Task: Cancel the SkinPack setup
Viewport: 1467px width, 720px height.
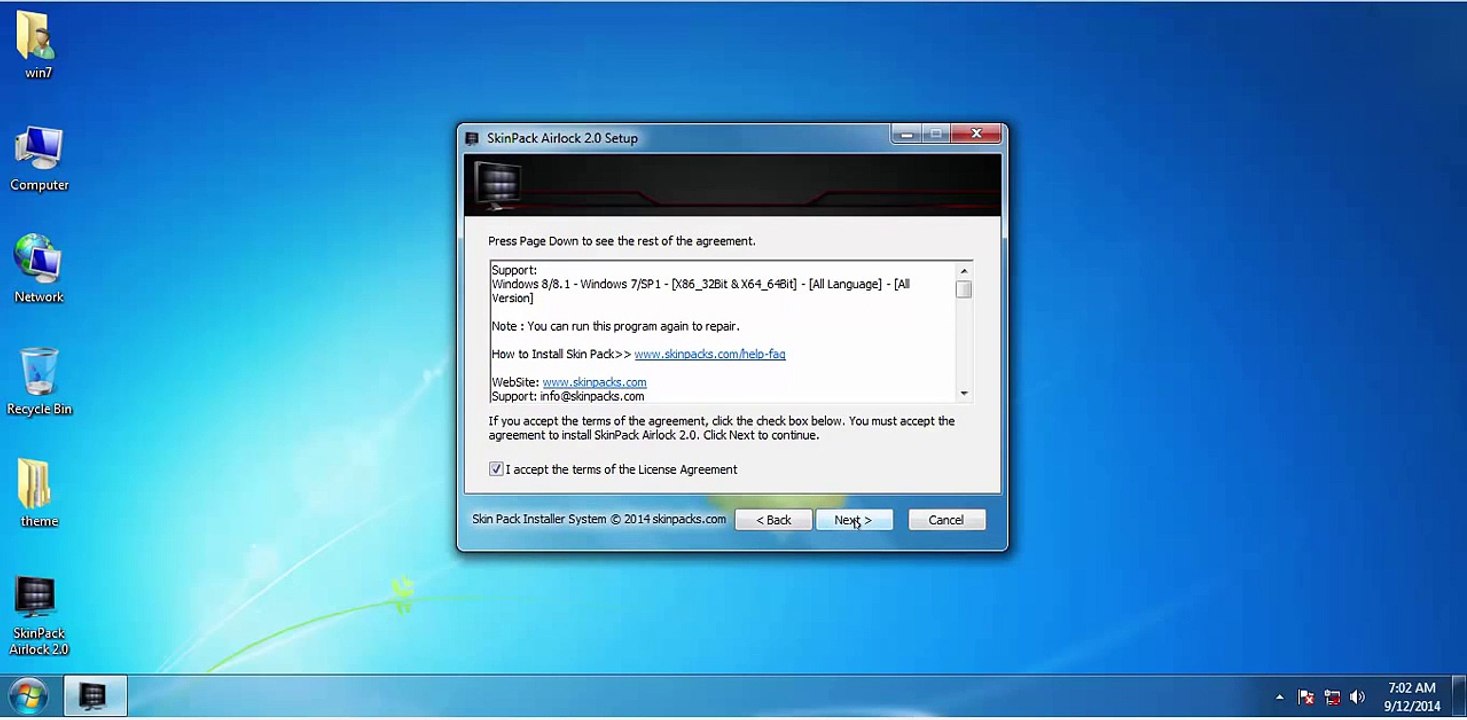Action: pyautogui.click(x=946, y=520)
